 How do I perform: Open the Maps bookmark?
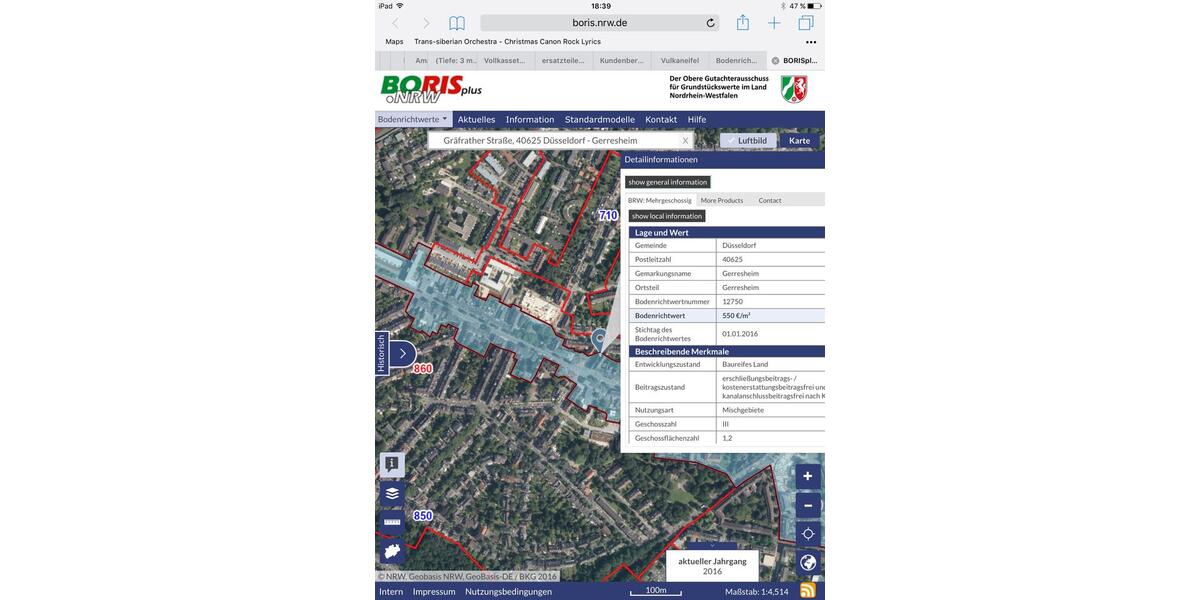point(395,42)
